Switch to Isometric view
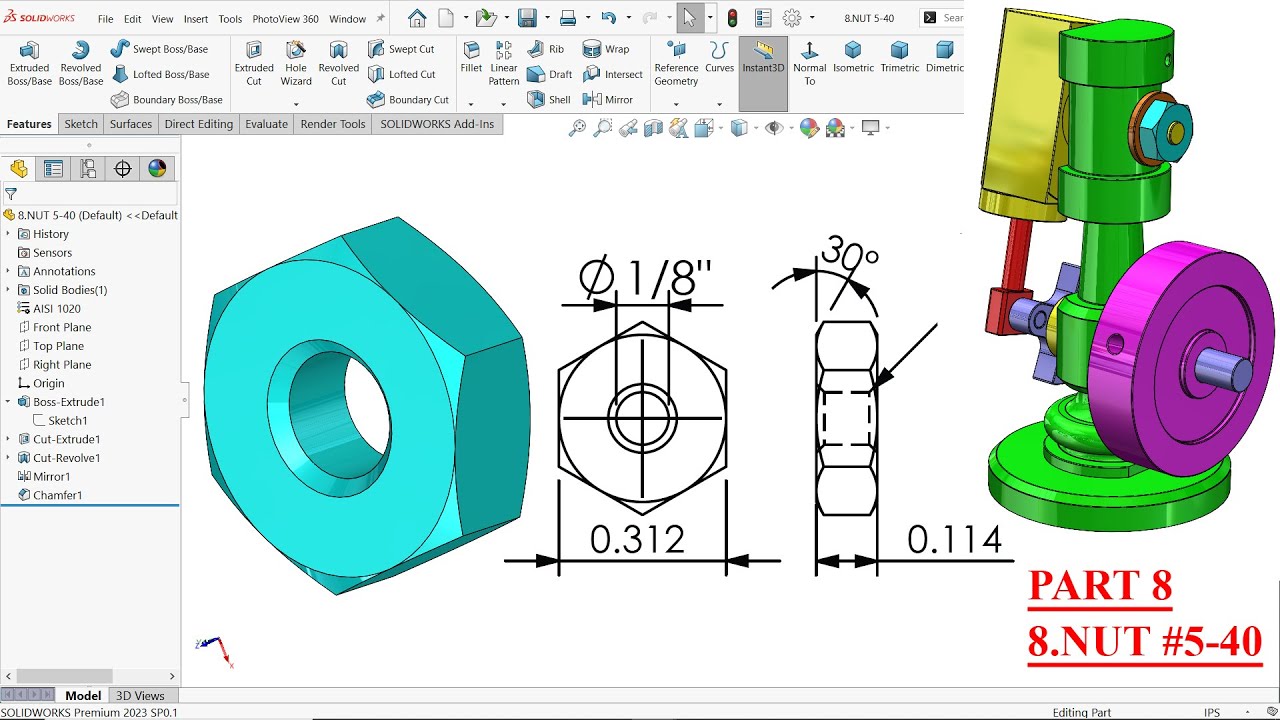 853,57
